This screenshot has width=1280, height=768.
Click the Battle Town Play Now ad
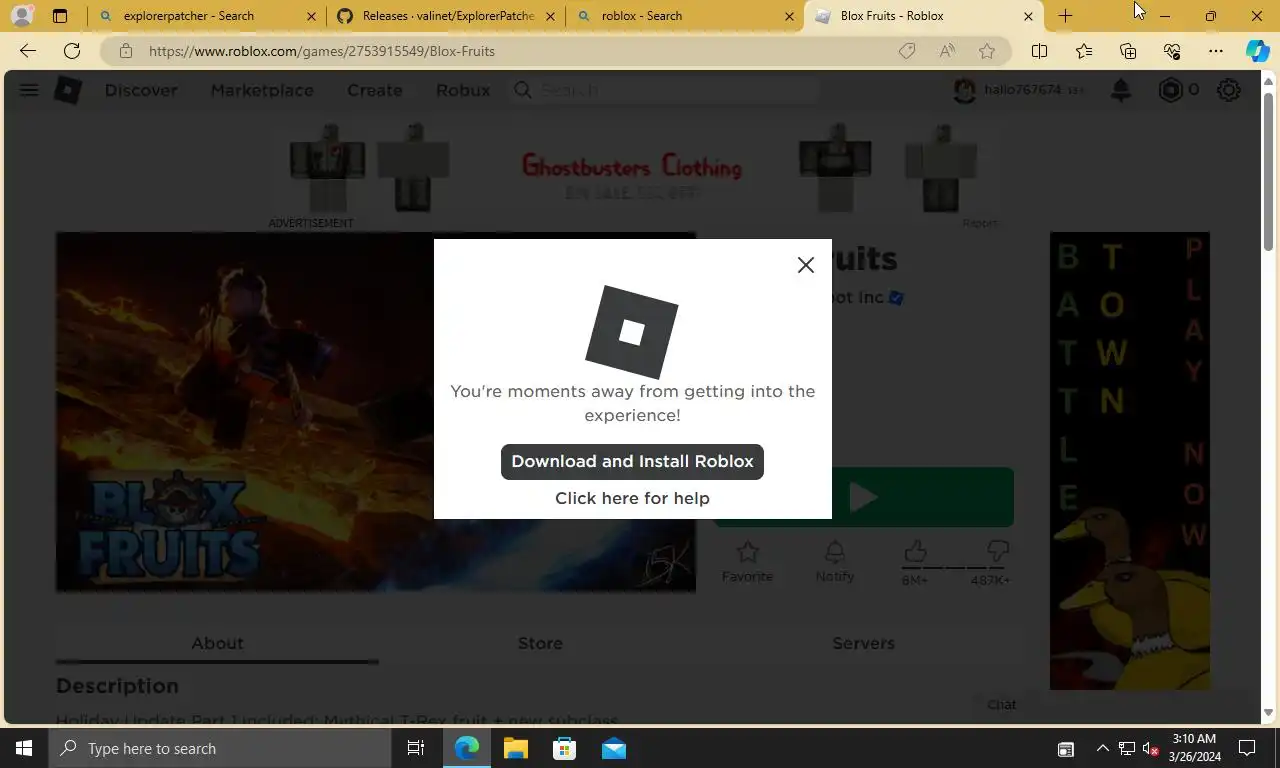click(1130, 461)
